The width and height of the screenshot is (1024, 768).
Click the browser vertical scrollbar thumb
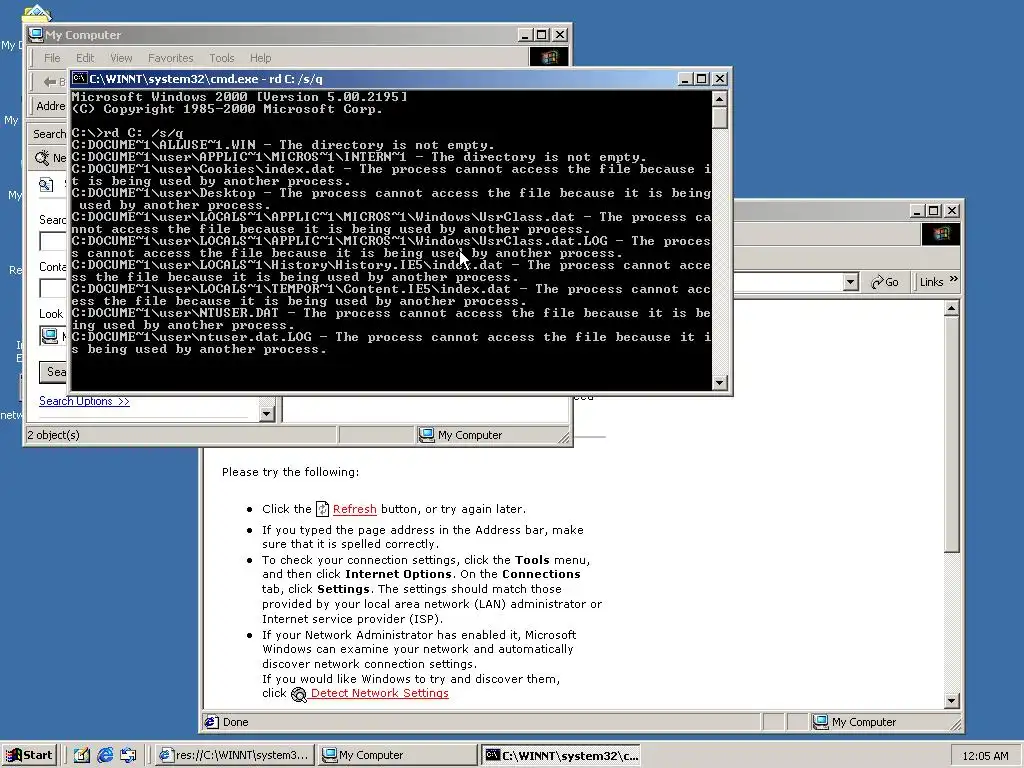click(952, 434)
